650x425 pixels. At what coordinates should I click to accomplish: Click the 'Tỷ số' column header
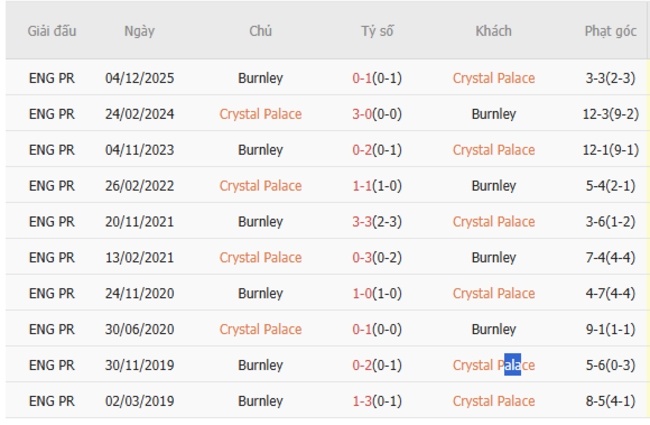click(x=377, y=31)
